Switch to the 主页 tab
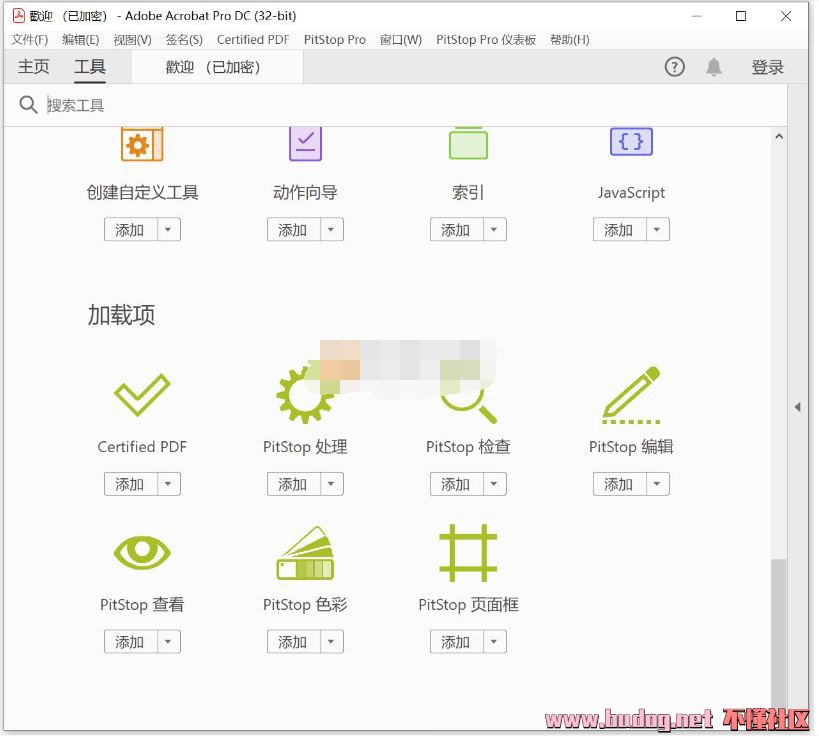 33,67
